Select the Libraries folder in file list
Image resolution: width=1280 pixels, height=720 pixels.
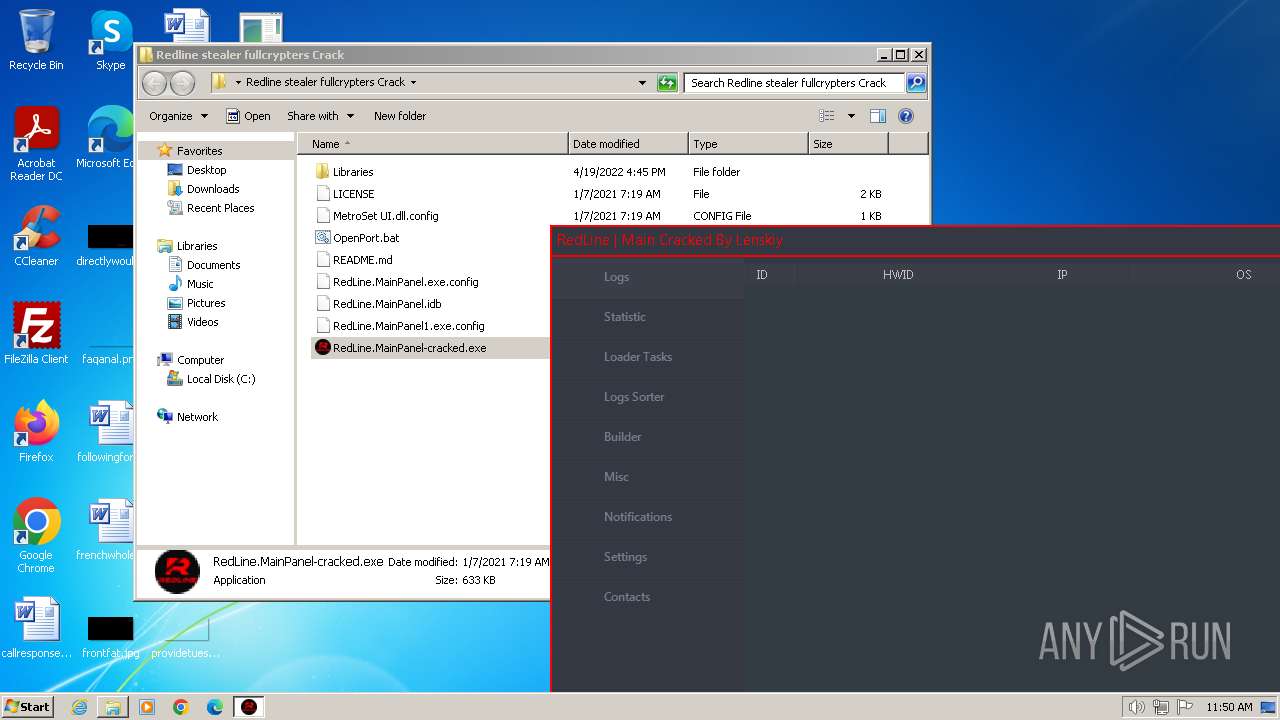[353, 172]
